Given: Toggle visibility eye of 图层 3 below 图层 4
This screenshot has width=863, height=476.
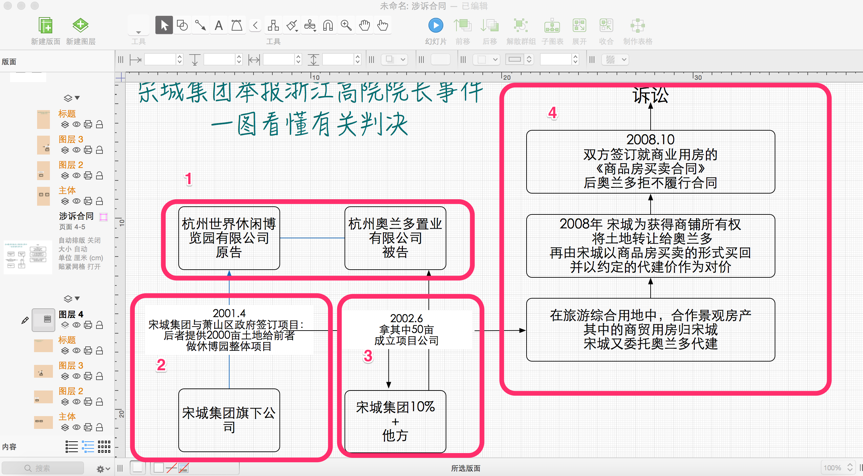Looking at the screenshot, I should click(77, 376).
